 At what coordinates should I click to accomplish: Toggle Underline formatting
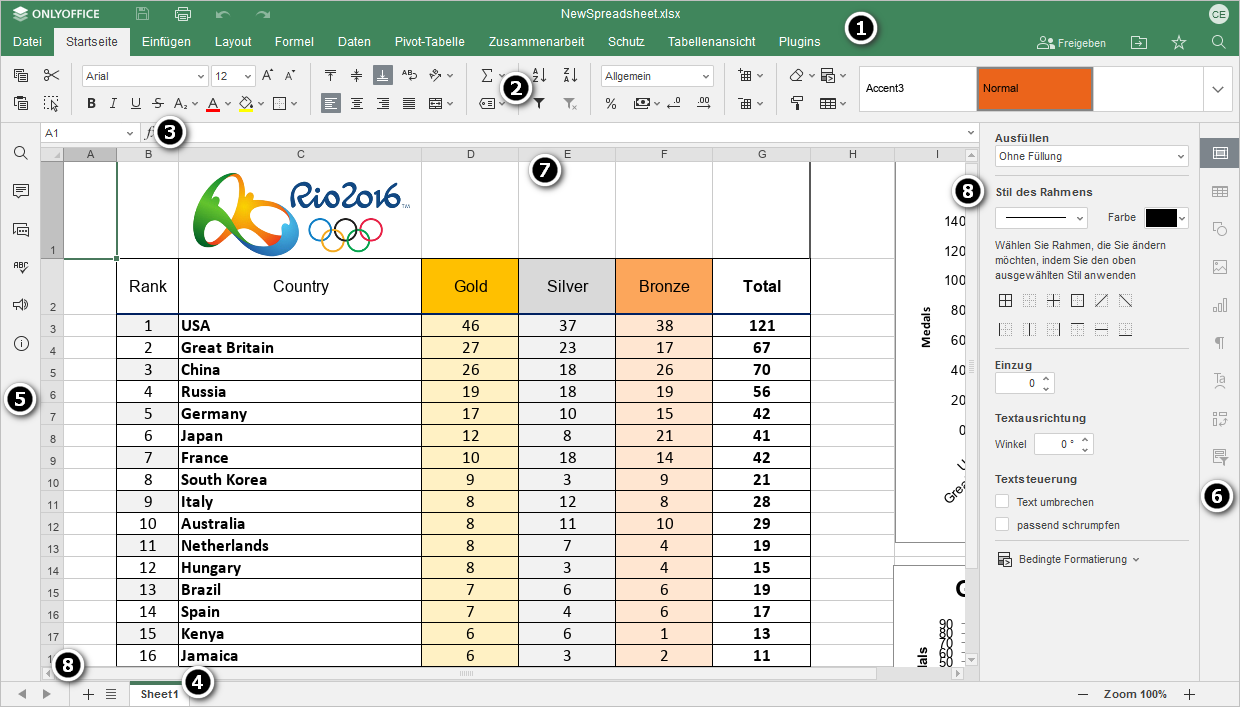point(135,103)
